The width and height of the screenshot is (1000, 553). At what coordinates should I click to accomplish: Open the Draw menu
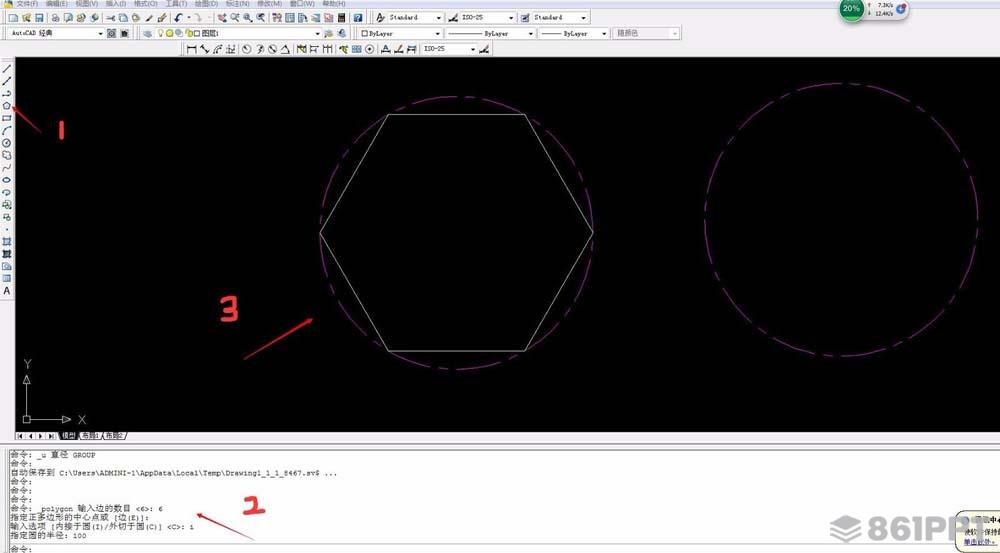pos(206,4)
